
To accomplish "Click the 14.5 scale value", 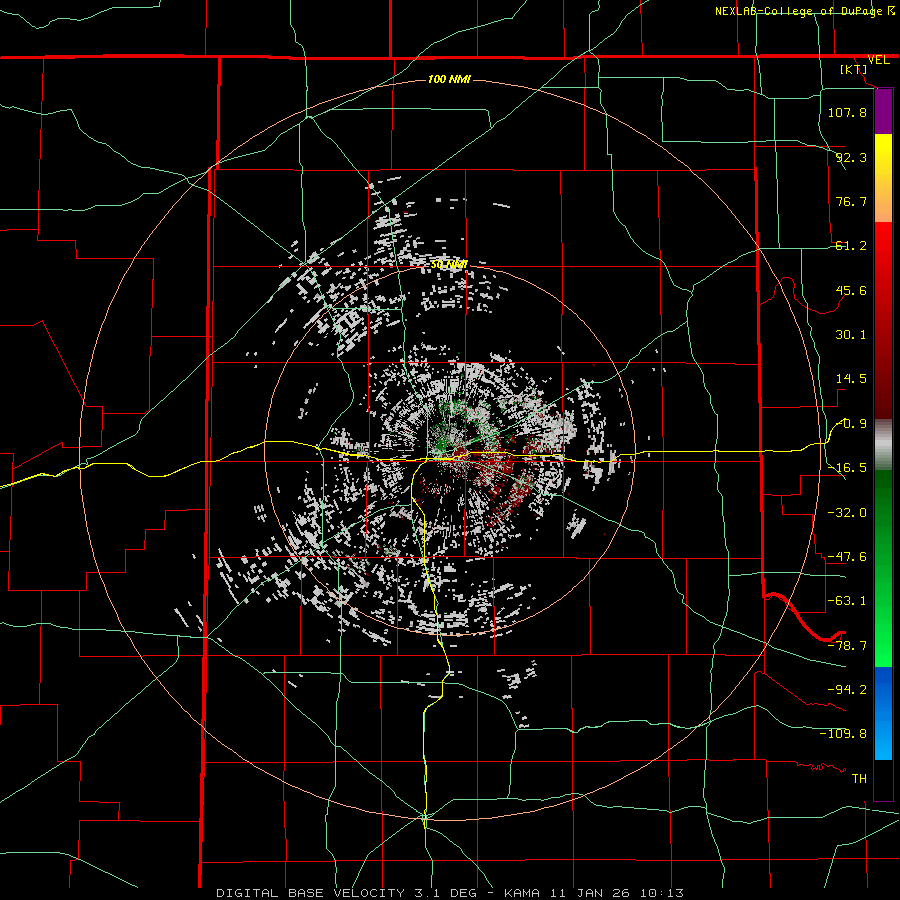I will pyautogui.click(x=851, y=379).
